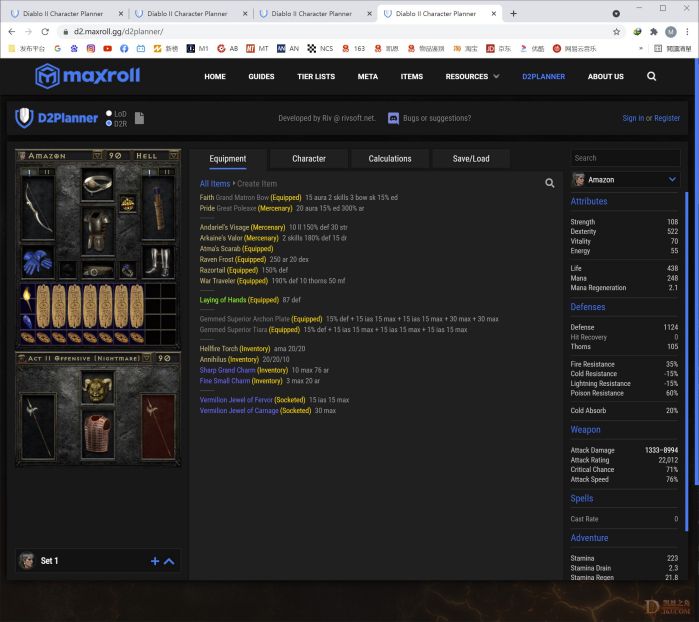
Task: Open the War Traveler boots slot
Action: (x=158, y=261)
